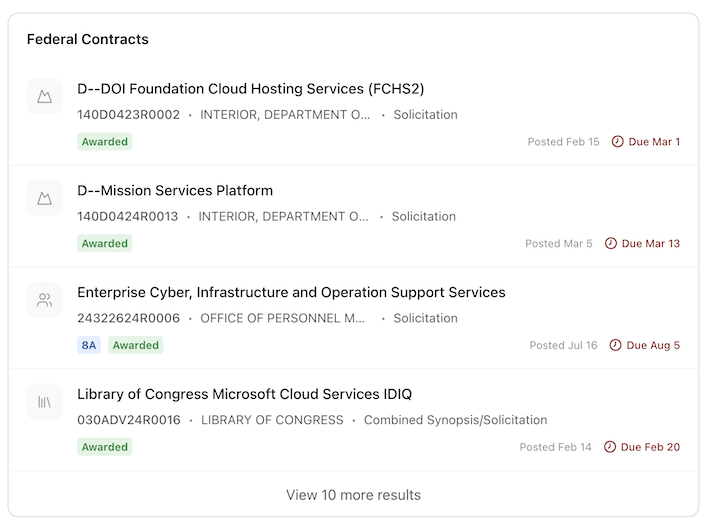Click Combined Synopsis/Solicitation type label
Screen dimensions: 706x526
click(x=455, y=421)
